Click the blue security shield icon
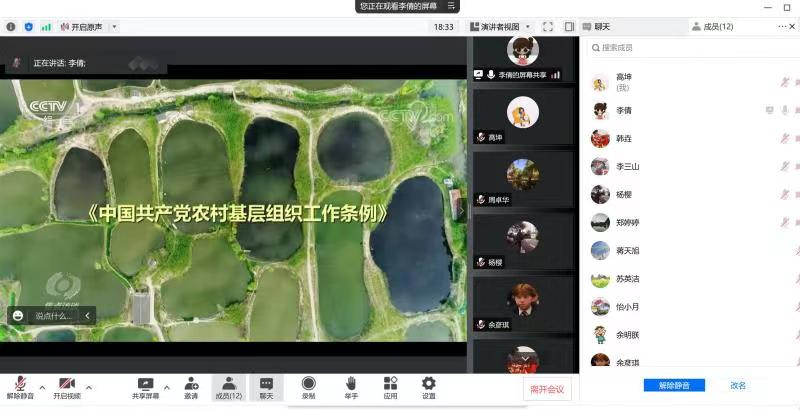 pos(29,27)
